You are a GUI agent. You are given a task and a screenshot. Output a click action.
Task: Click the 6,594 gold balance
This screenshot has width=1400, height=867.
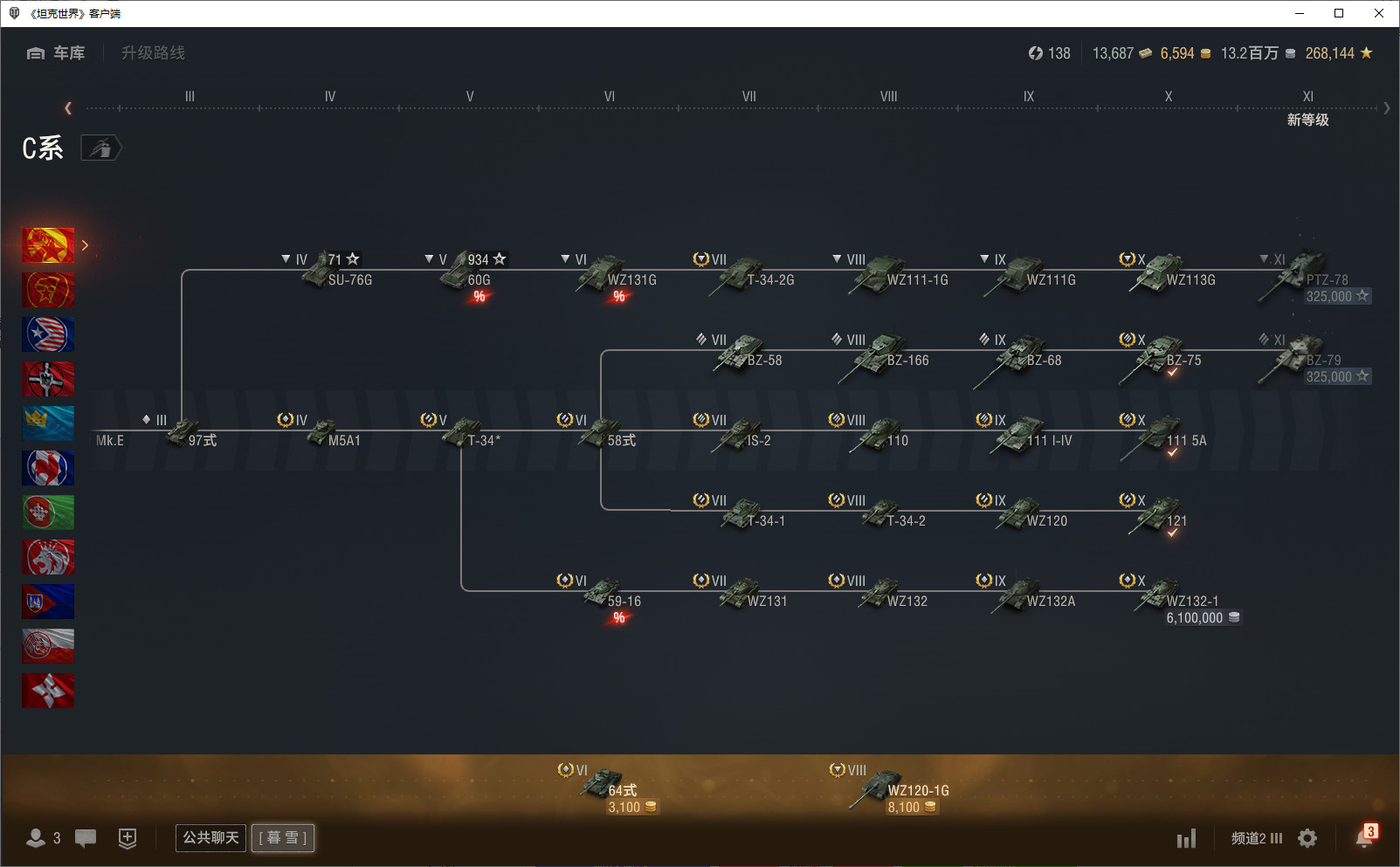(x=1186, y=53)
